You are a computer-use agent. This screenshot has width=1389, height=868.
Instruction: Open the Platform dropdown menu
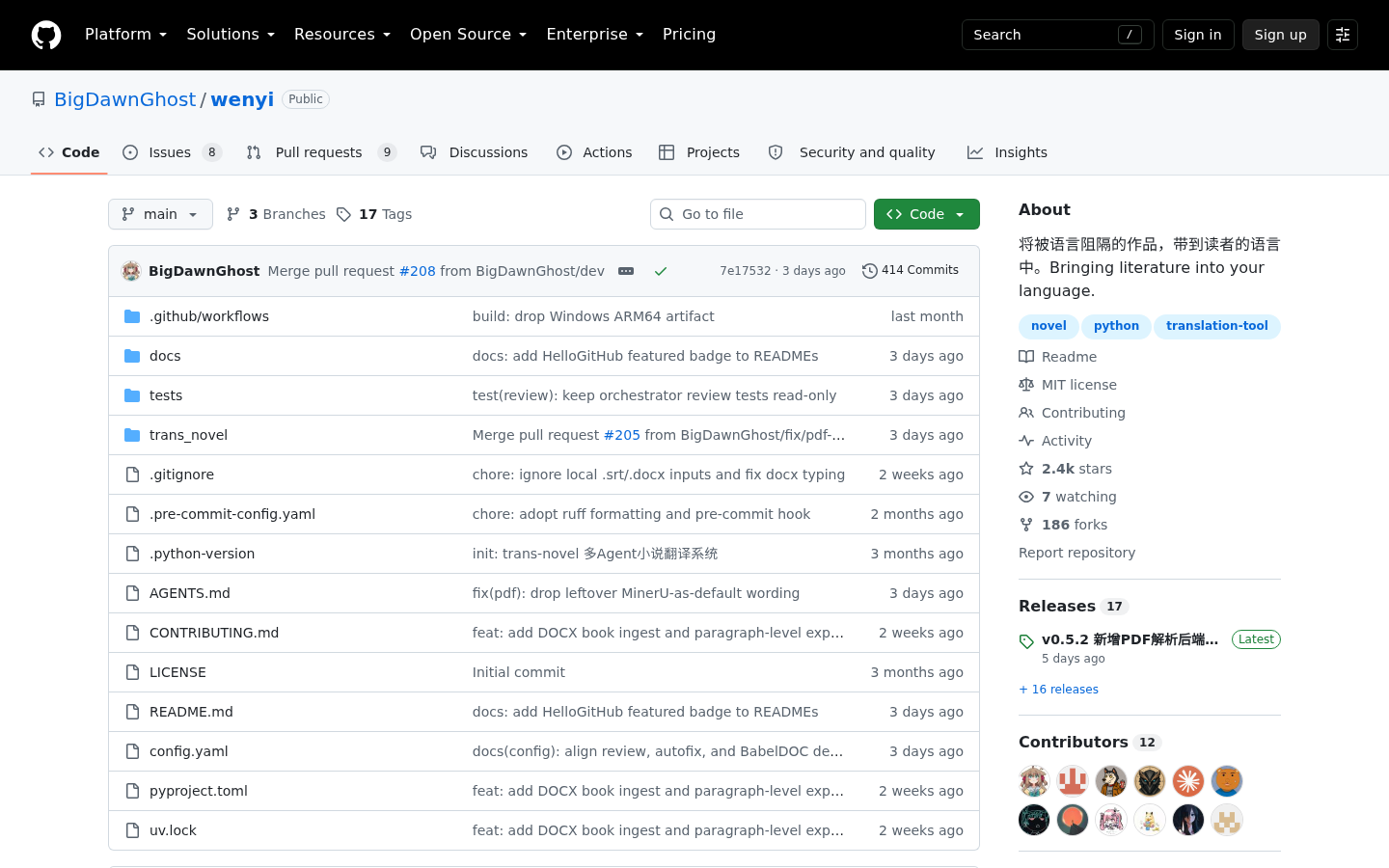(125, 35)
